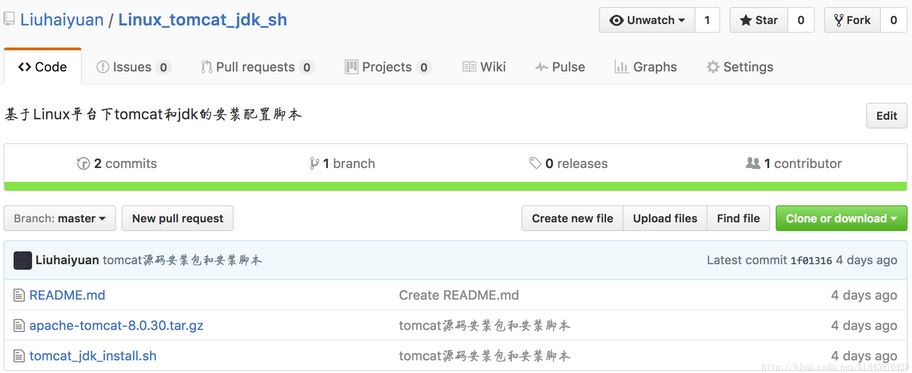Click the releases tag icon
This screenshot has width=912, height=373.
click(535, 164)
